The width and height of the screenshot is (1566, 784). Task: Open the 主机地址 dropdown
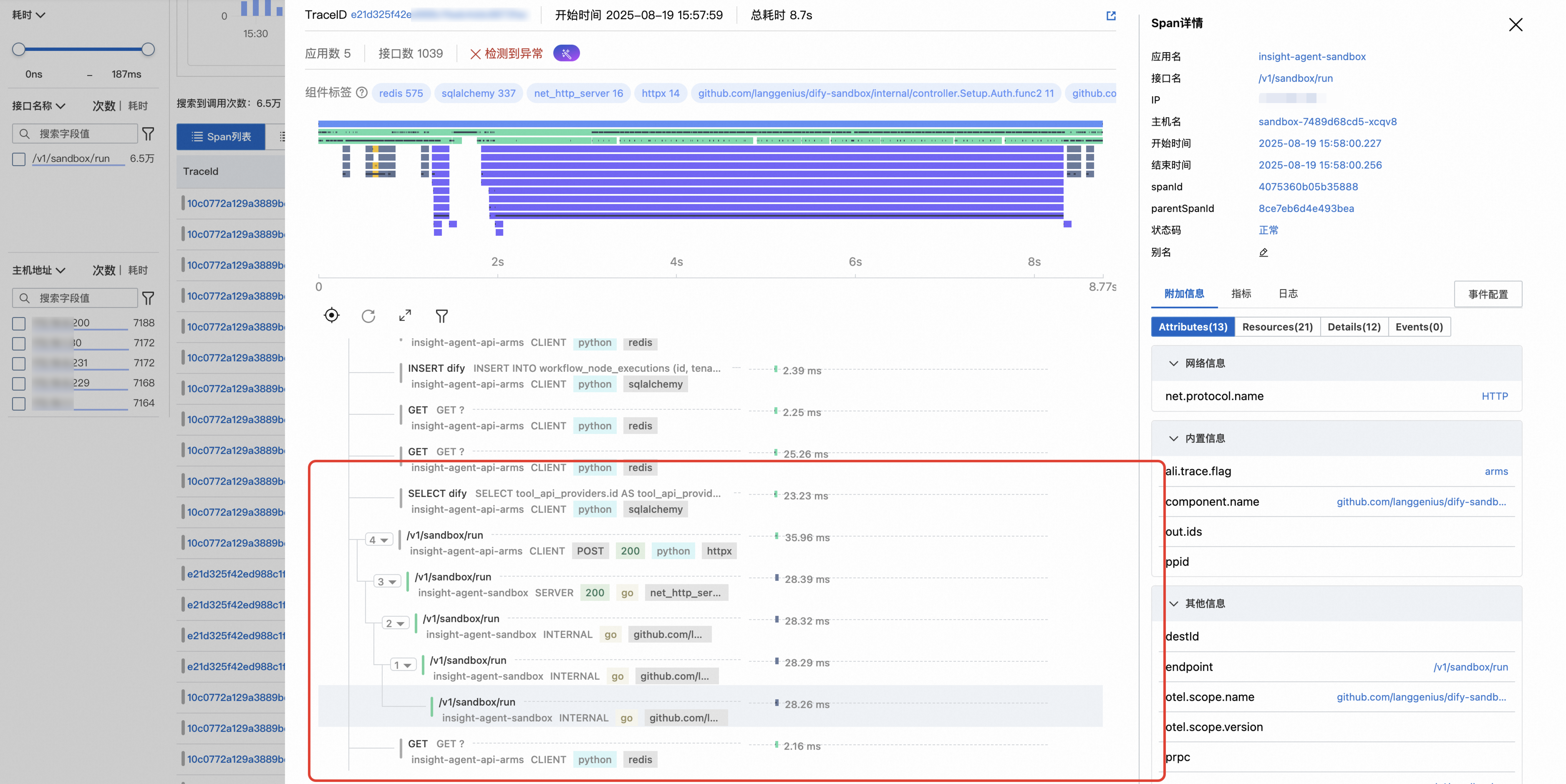pyautogui.click(x=39, y=270)
